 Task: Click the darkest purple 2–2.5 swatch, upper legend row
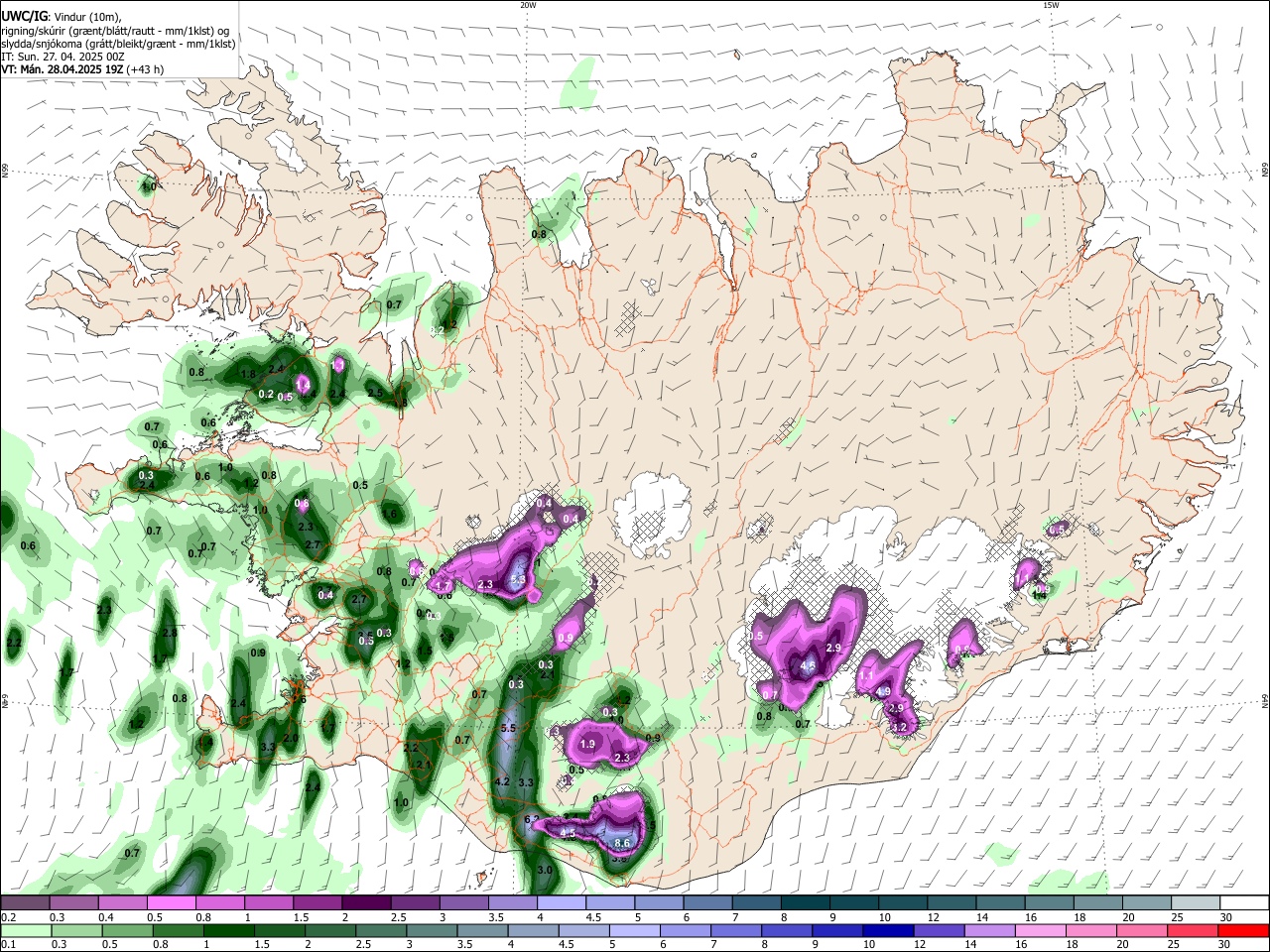click(x=366, y=902)
